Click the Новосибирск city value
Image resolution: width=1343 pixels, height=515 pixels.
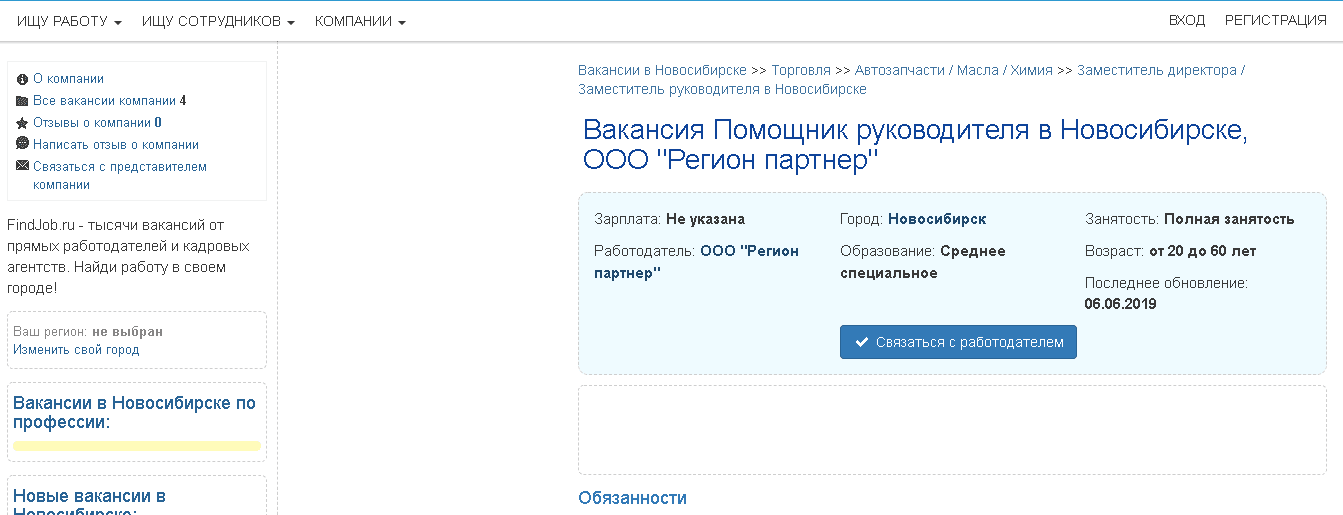(937, 219)
